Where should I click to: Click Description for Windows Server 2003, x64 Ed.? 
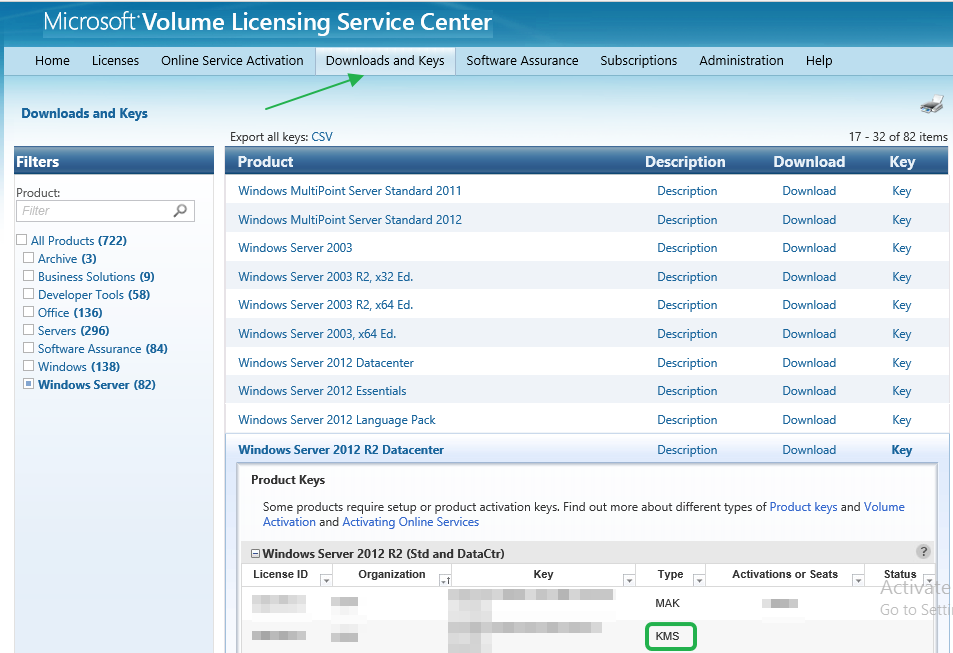click(687, 334)
